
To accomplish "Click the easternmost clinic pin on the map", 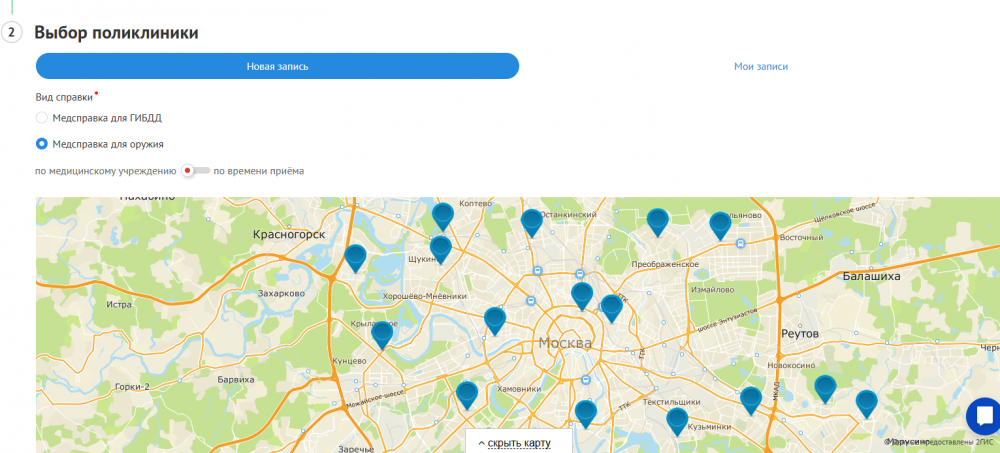I will (866, 403).
